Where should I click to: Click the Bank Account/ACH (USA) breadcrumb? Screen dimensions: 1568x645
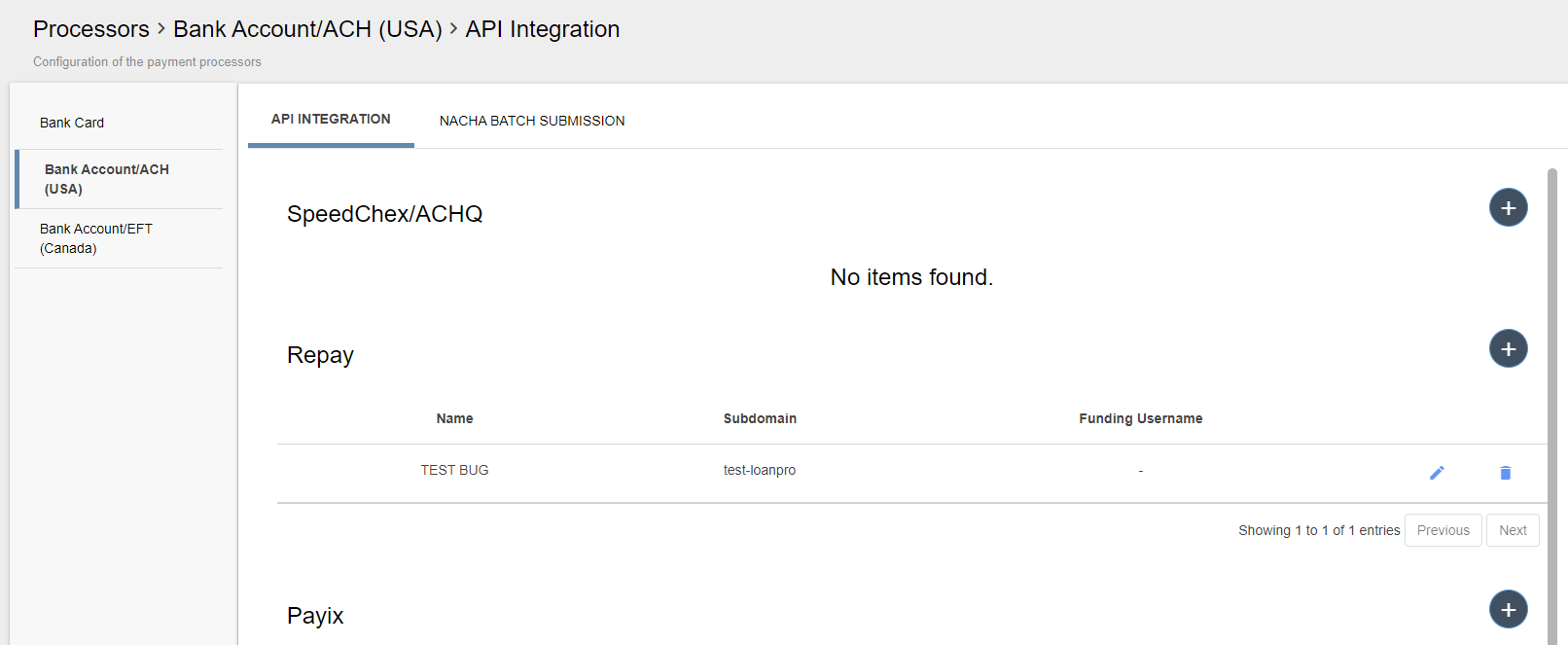[307, 29]
